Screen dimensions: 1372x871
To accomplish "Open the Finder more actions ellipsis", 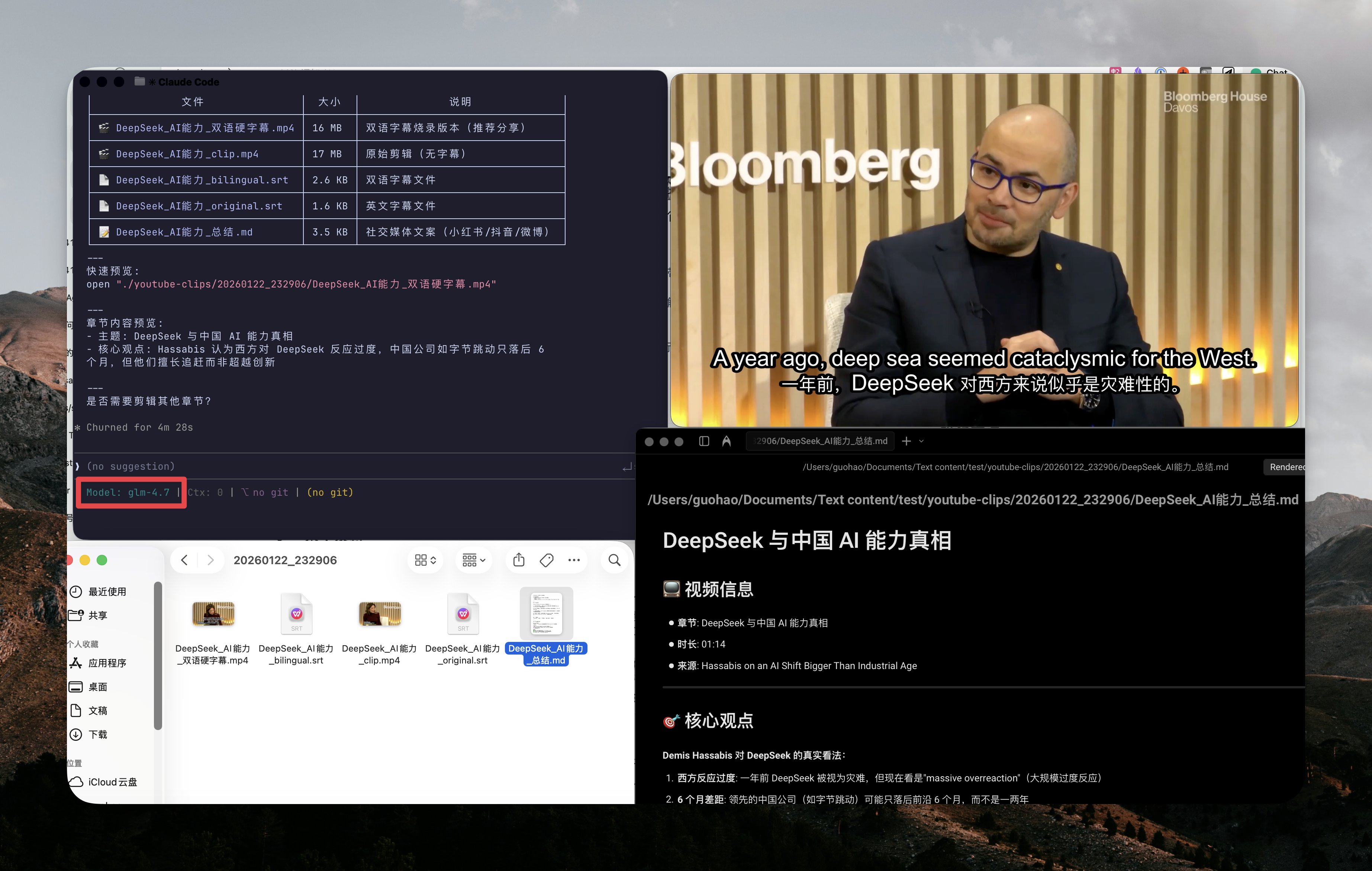I will click(574, 560).
